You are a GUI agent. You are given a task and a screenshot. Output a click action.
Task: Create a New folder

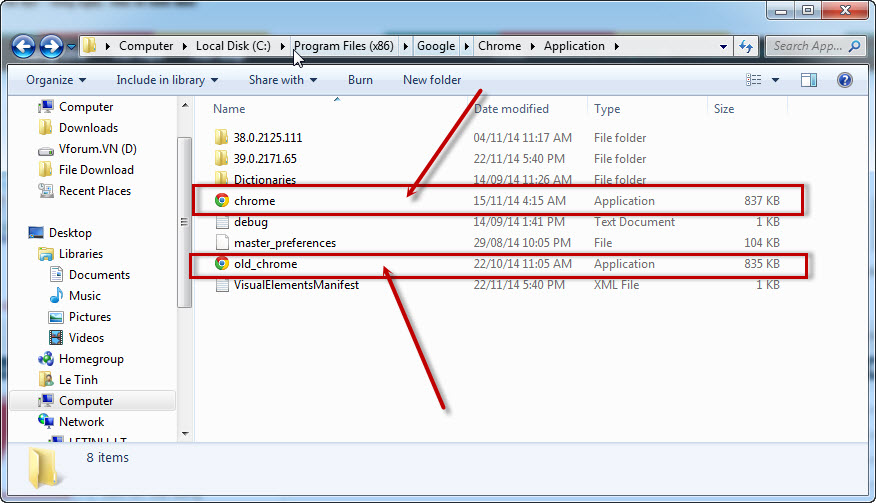point(432,80)
